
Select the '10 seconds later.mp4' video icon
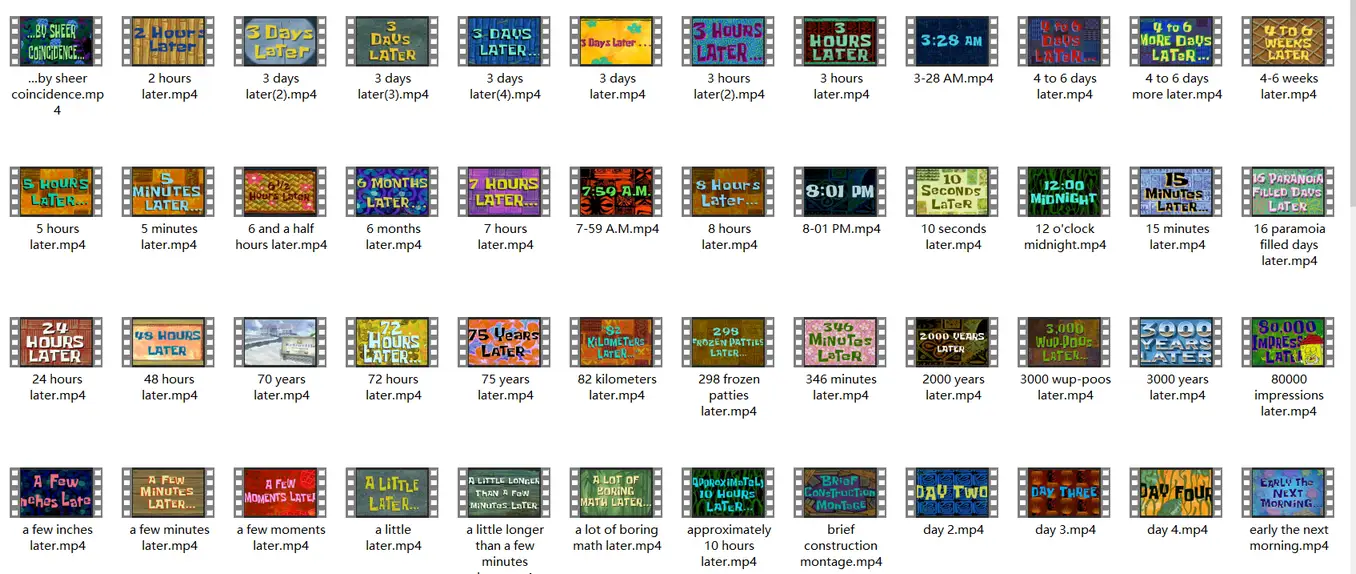[953, 192]
